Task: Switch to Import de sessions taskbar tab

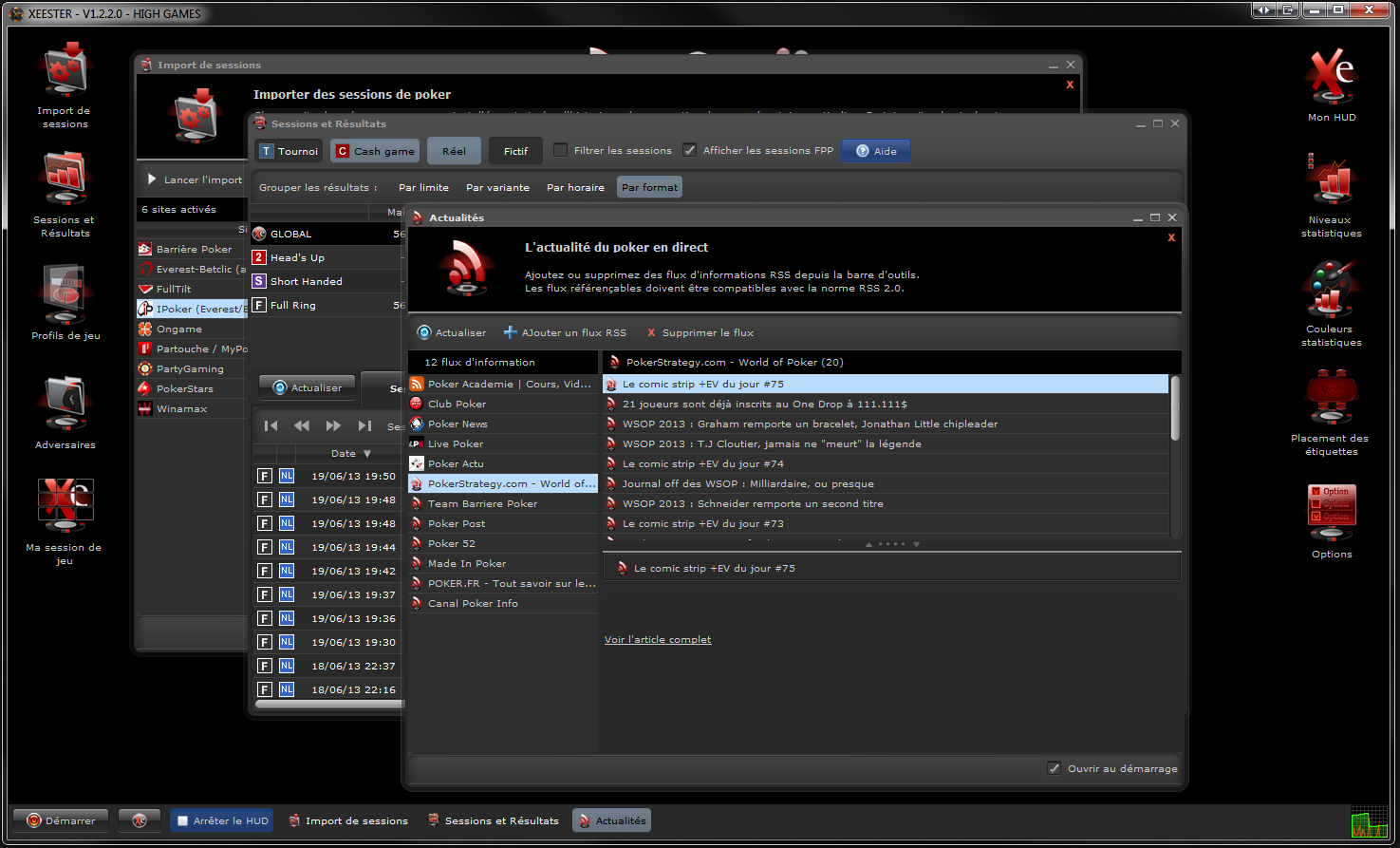Action: click(347, 820)
